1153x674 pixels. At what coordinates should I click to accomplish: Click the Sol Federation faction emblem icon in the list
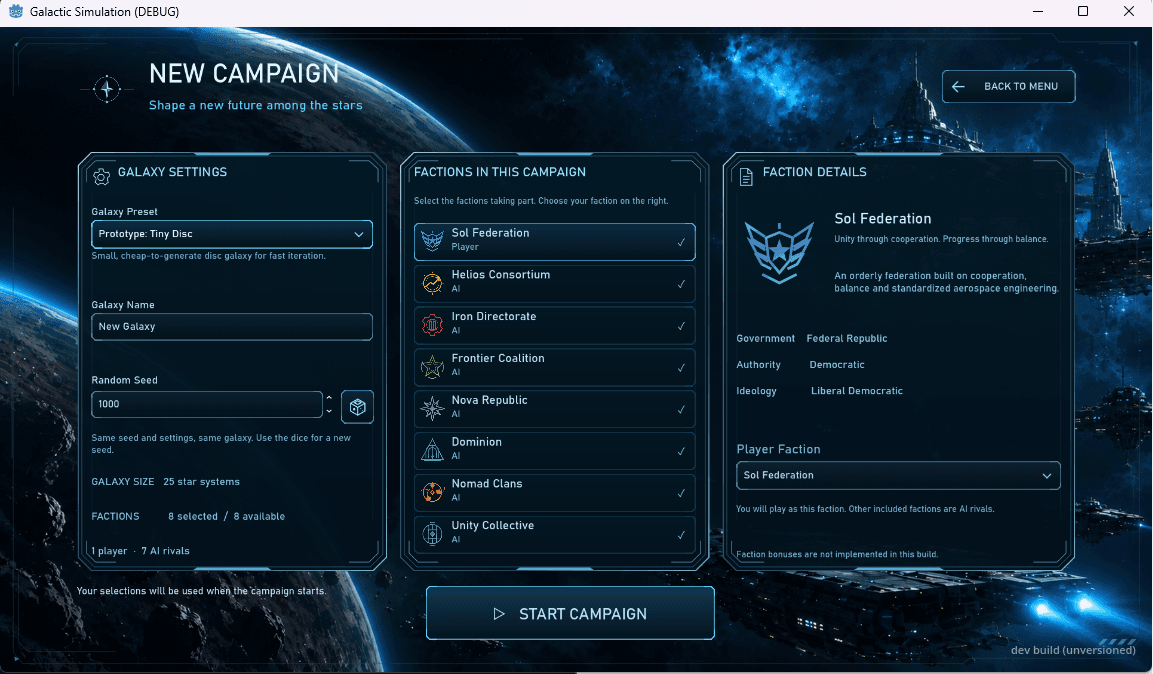(432, 240)
